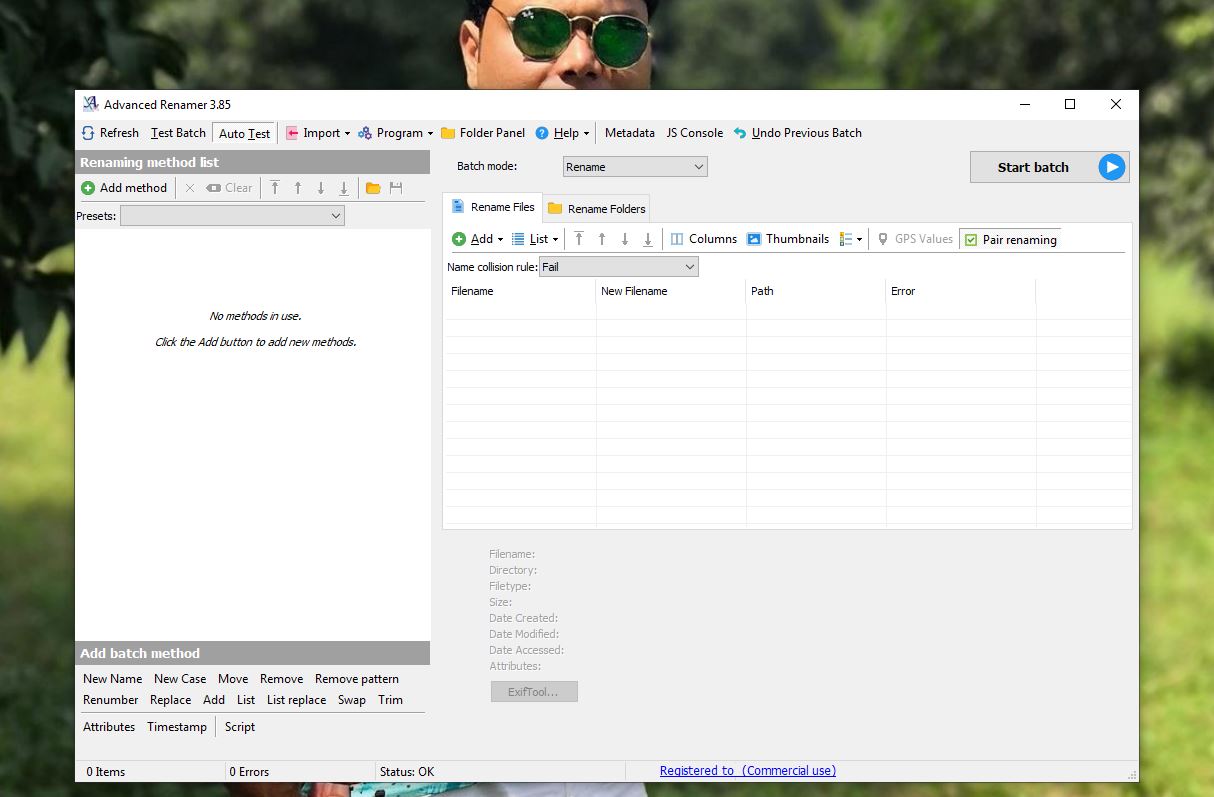Move method to top in method list
Image resolution: width=1214 pixels, height=797 pixels.
[275, 188]
